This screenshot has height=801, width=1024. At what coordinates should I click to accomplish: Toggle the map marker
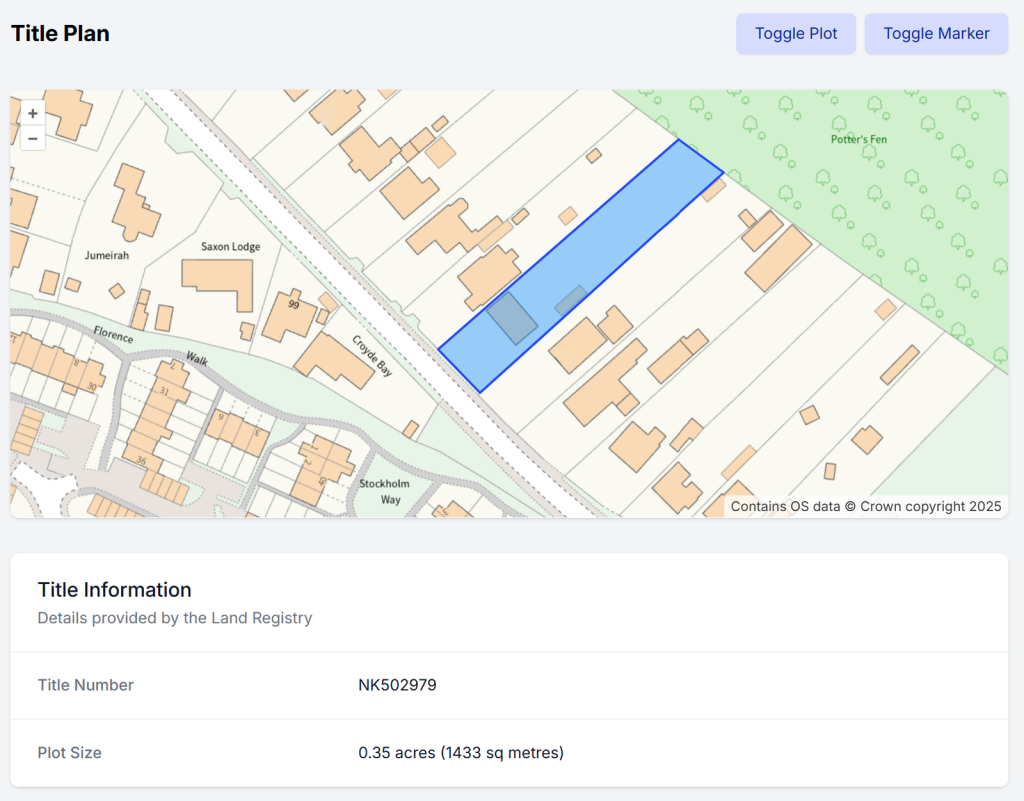coord(936,34)
